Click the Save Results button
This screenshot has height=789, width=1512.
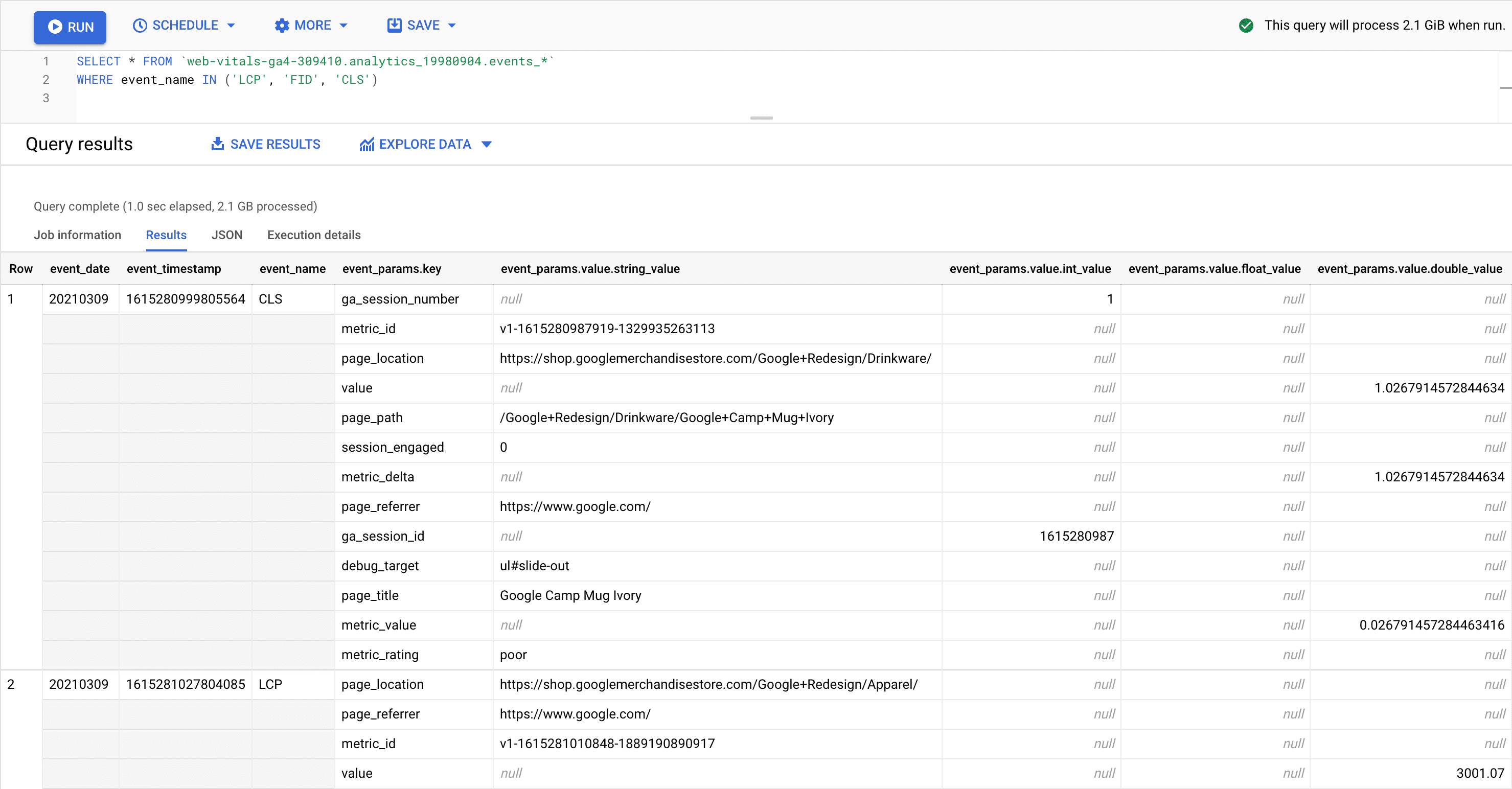pyautogui.click(x=265, y=144)
